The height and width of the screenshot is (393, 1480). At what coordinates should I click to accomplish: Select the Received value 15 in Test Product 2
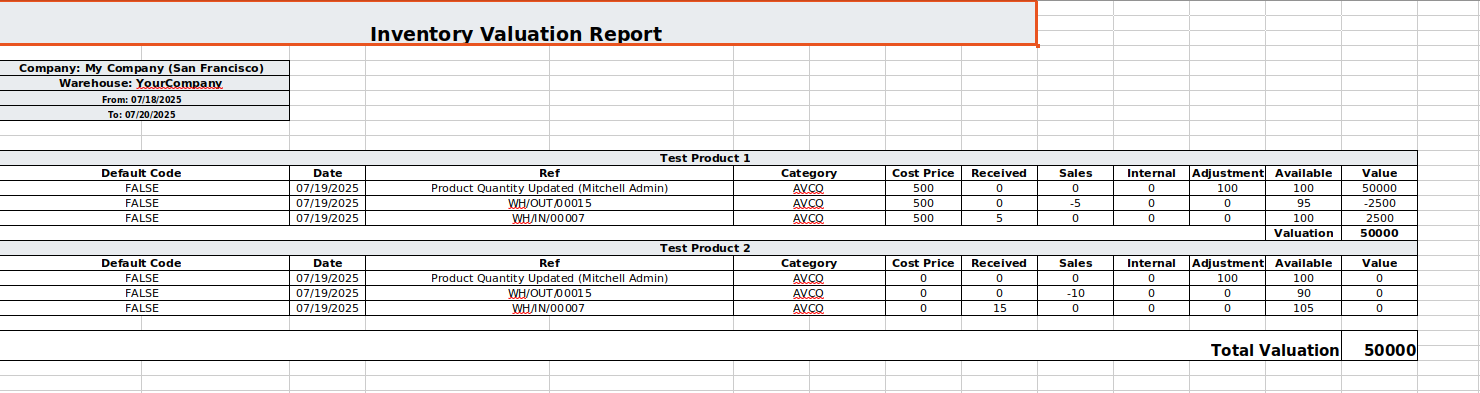point(999,308)
